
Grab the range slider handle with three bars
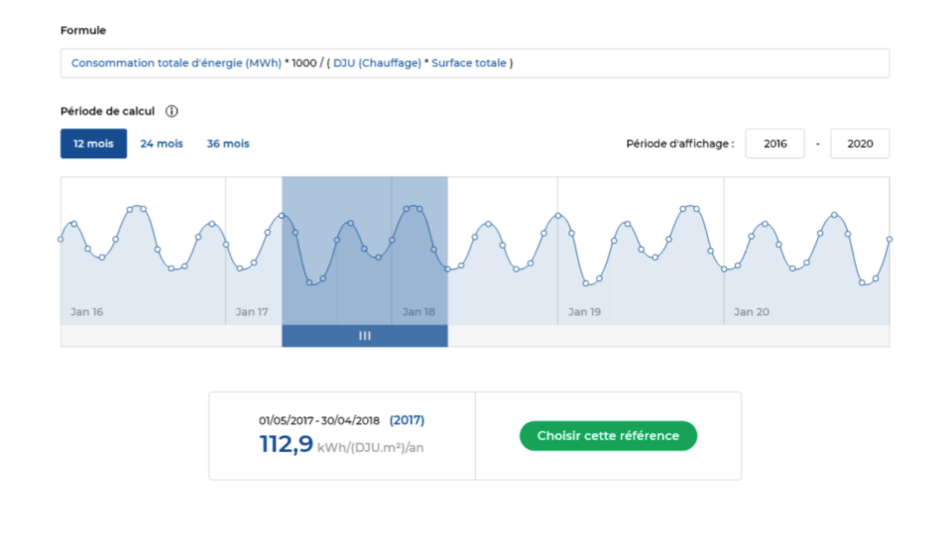pyautogui.click(x=364, y=336)
